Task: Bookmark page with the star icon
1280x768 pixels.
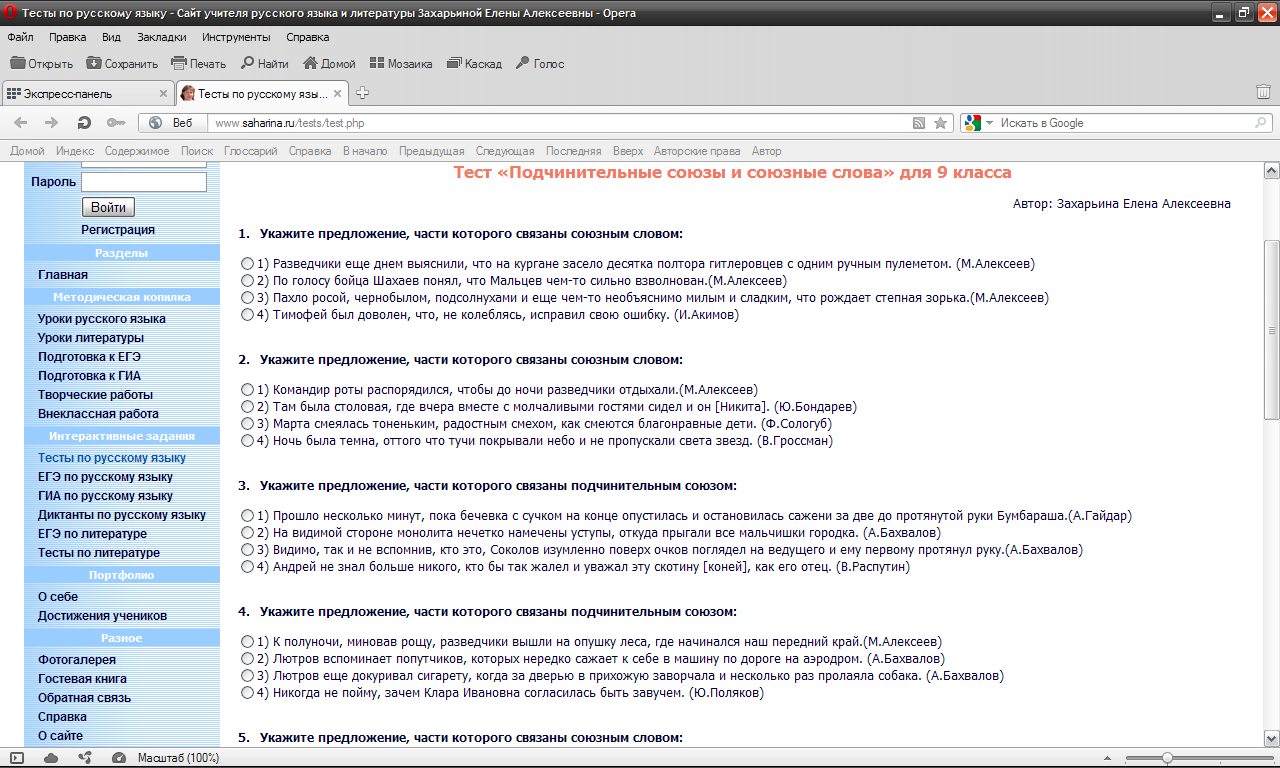Action: [940, 123]
